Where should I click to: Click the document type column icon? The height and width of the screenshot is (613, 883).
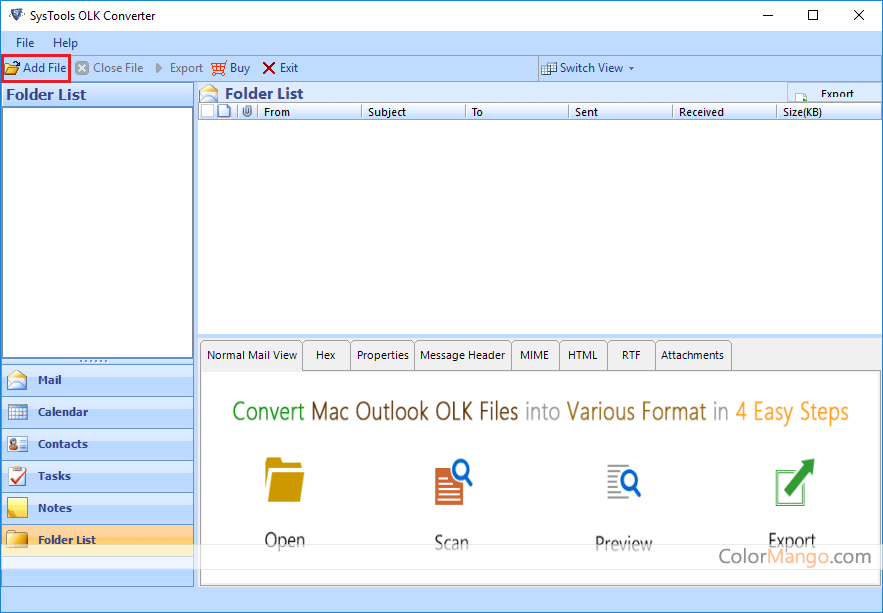(x=225, y=111)
